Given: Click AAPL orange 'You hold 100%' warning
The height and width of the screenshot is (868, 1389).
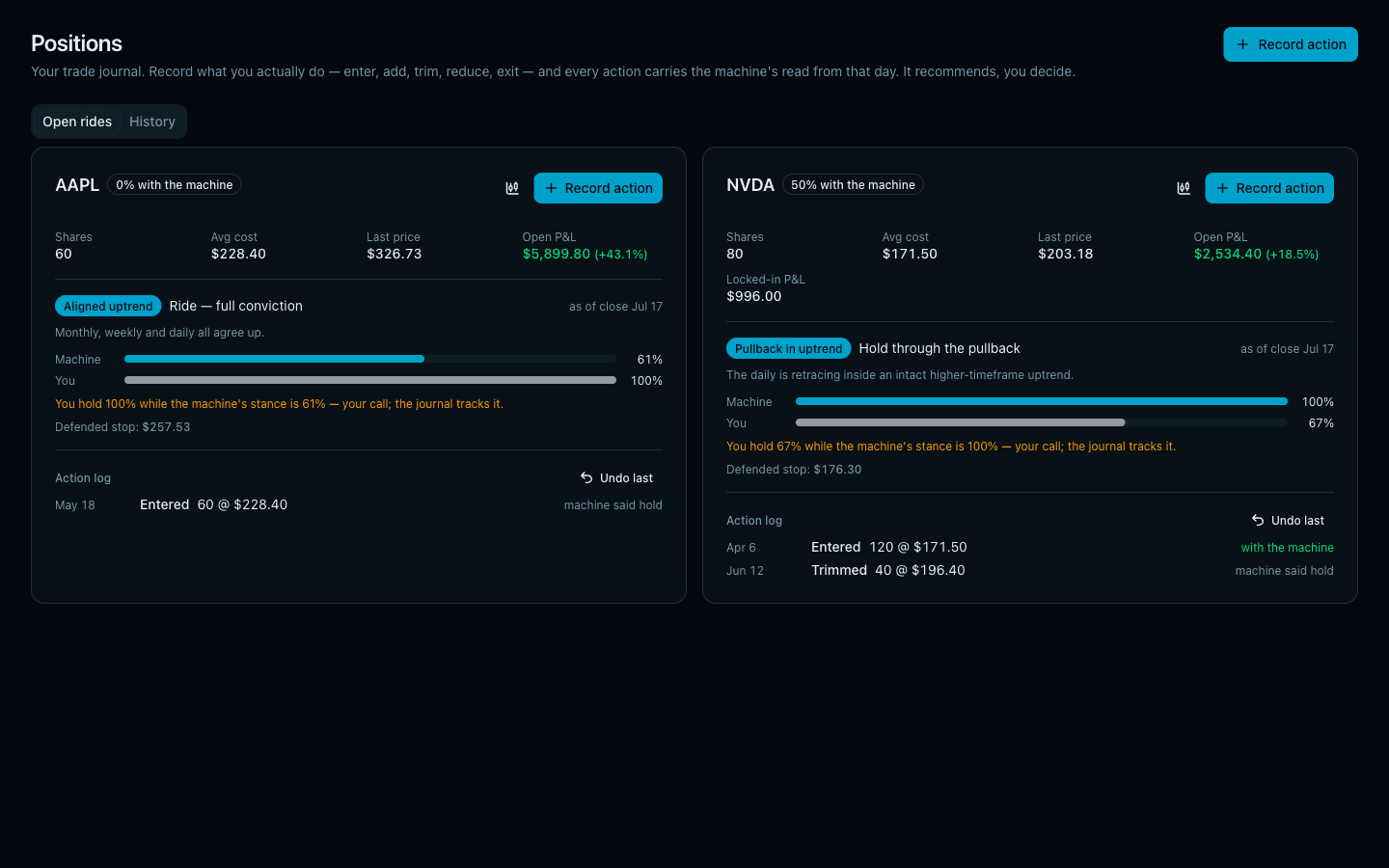Looking at the screenshot, I should point(279,404).
